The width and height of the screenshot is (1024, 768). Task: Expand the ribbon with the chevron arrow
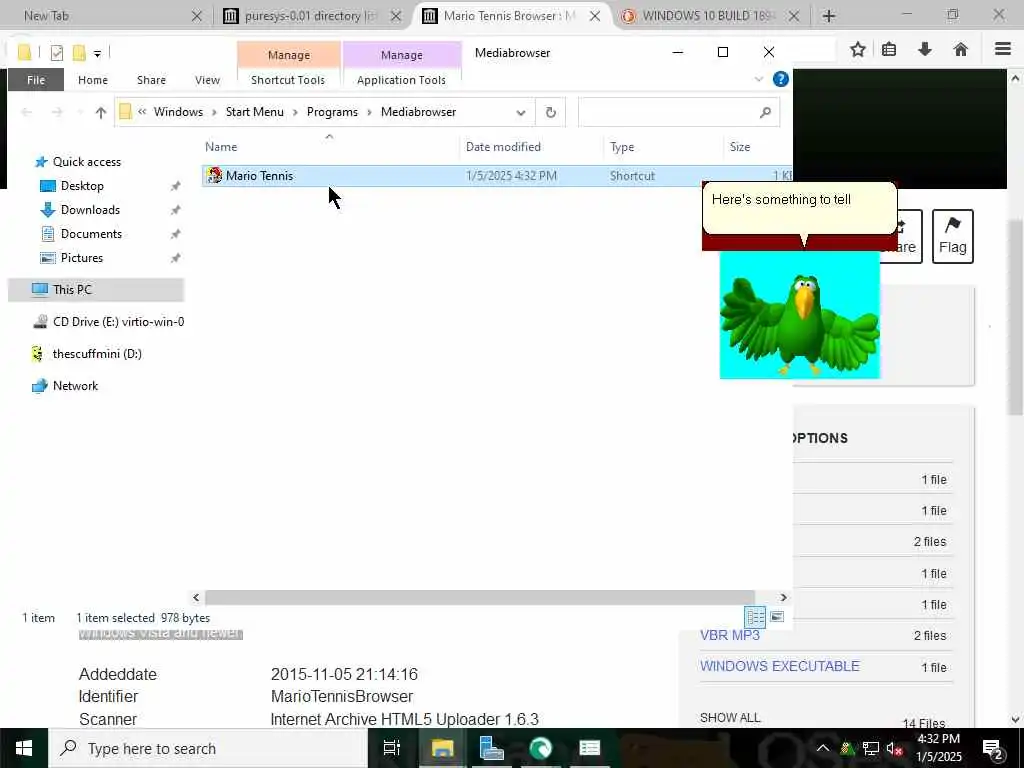coord(759,79)
